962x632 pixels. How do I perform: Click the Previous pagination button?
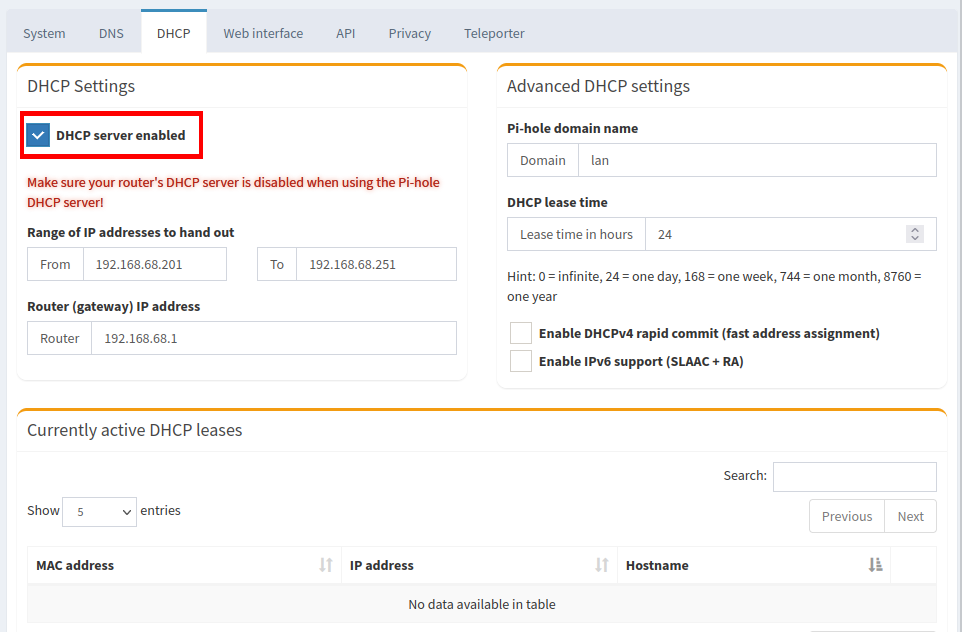[846, 516]
